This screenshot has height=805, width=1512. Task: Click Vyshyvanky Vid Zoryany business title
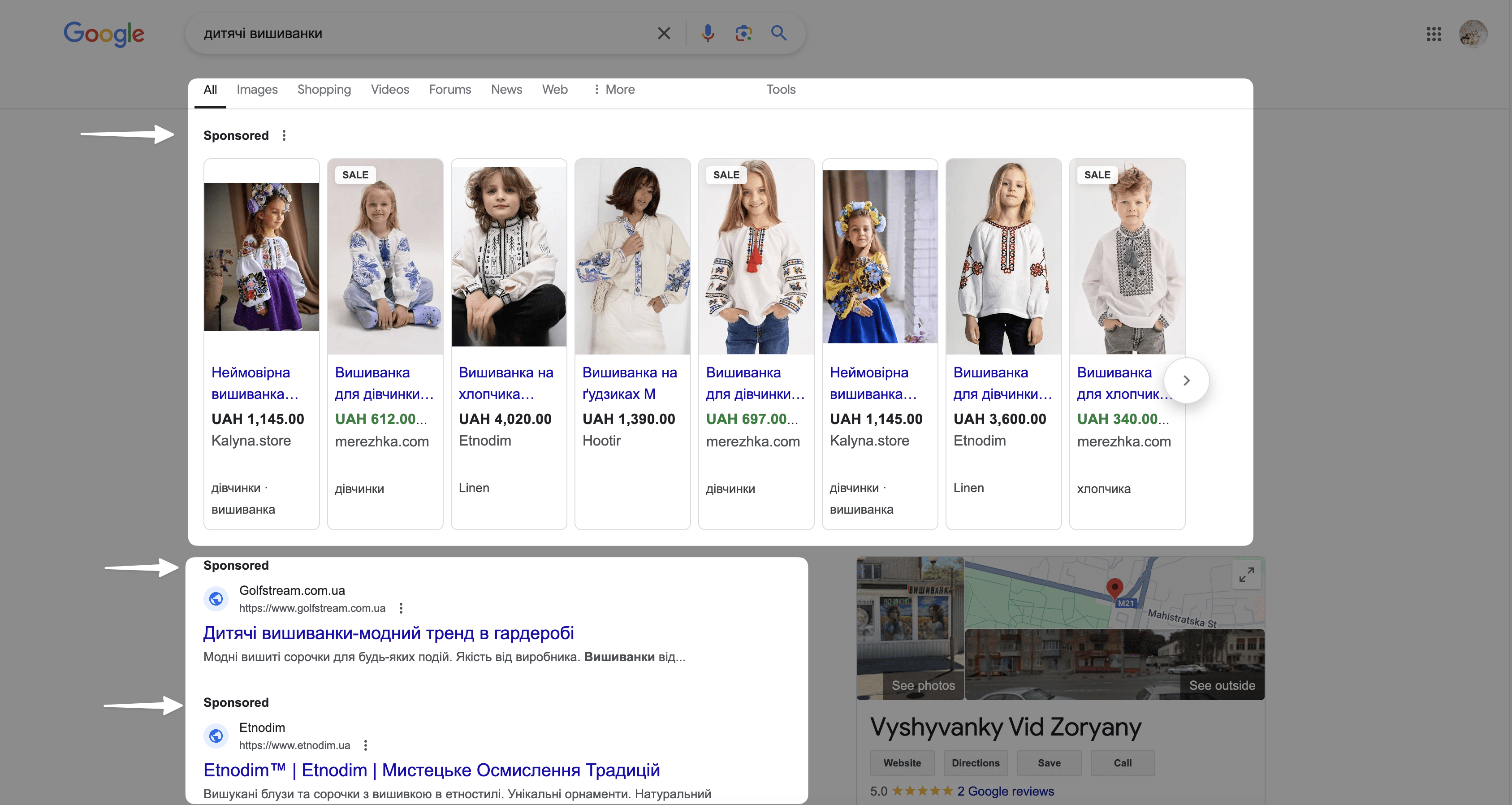[1006, 727]
